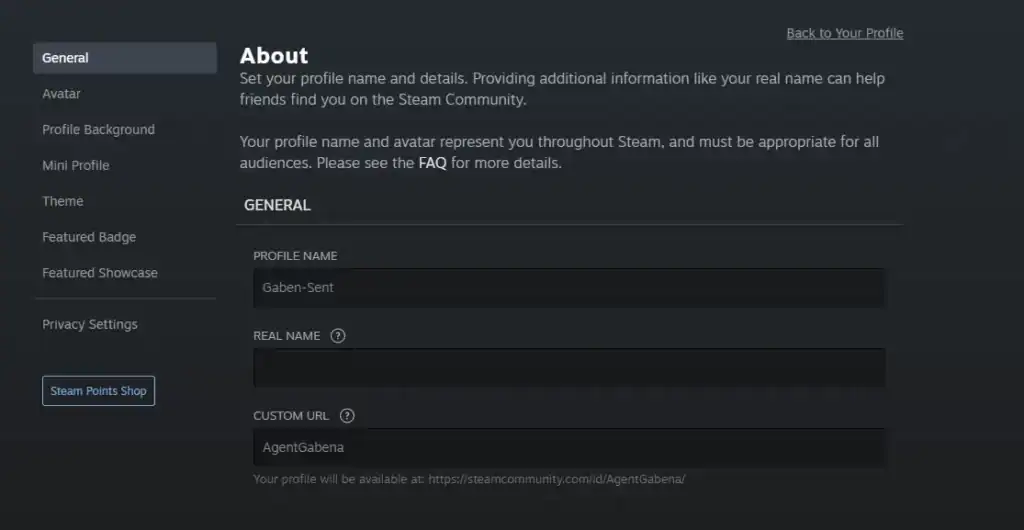
Task: Open Privacy Settings from the sidebar
Action: (90, 325)
